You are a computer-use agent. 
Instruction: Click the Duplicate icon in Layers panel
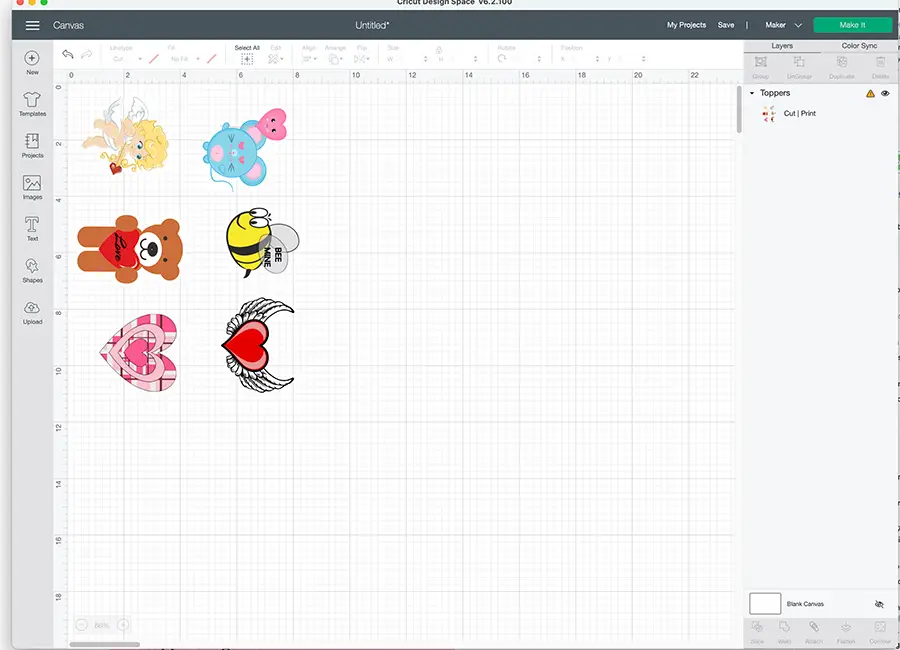coord(842,61)
